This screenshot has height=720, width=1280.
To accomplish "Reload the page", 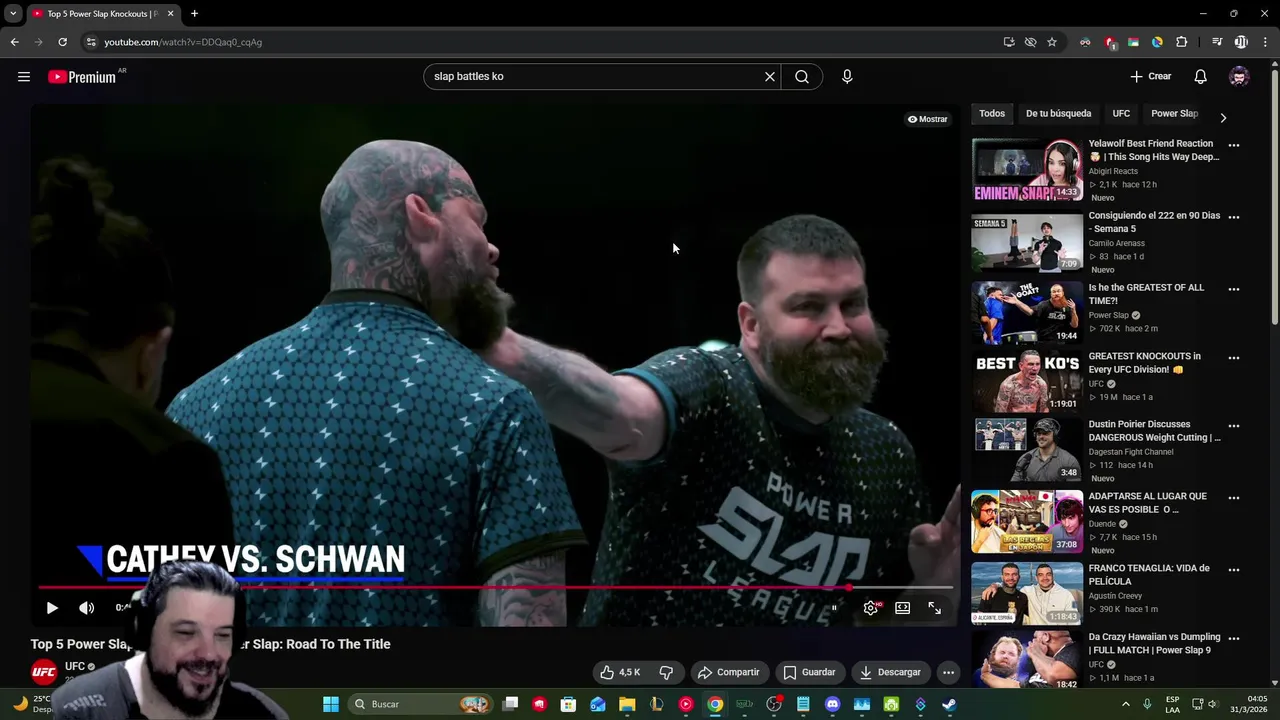I will coord(62,42).
